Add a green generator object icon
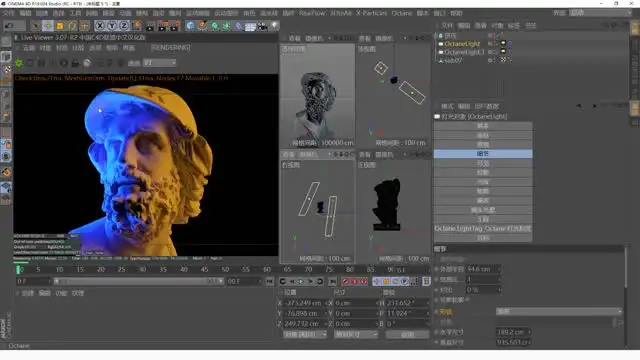 215,26
